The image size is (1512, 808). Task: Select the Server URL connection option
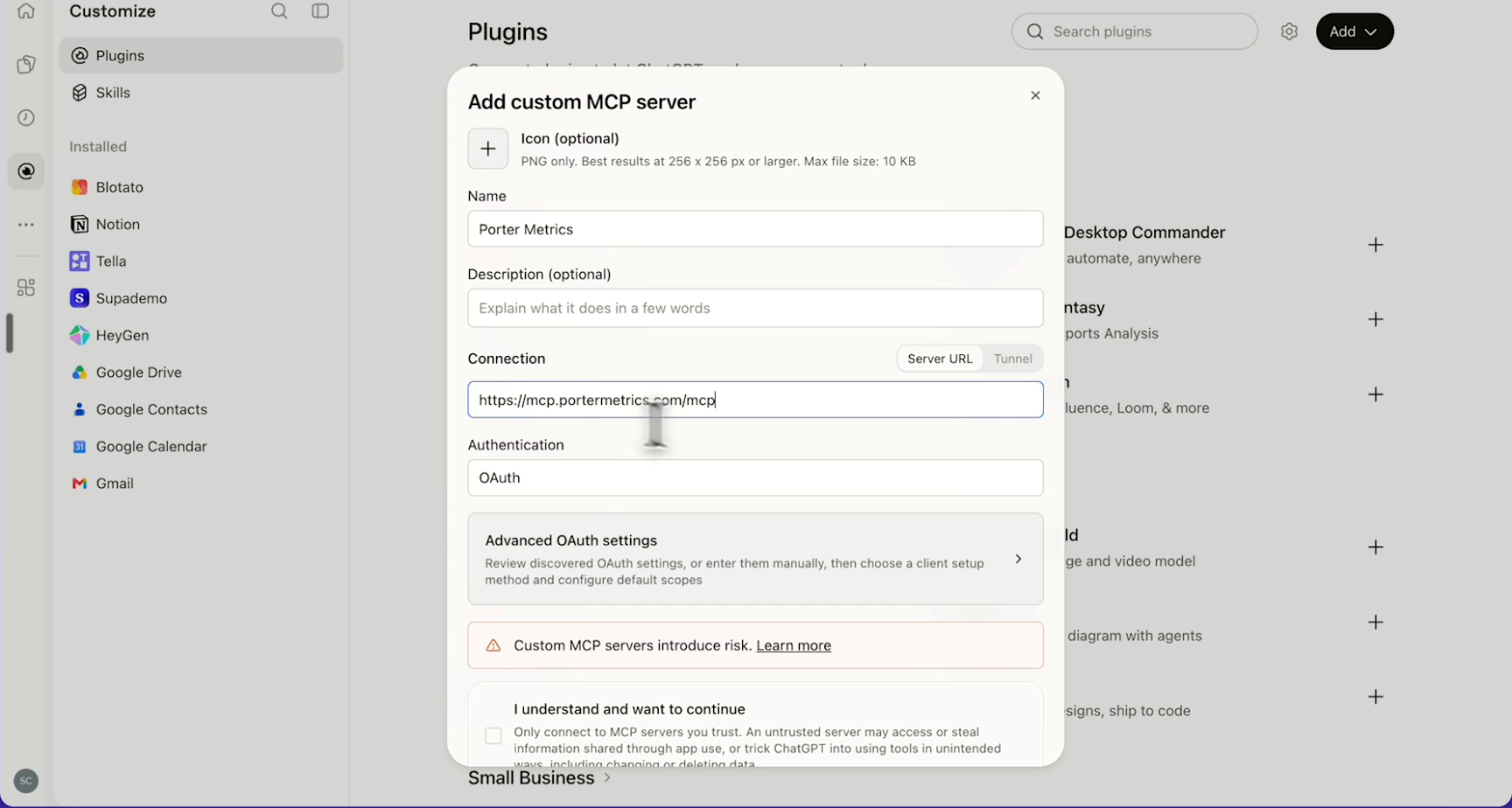click(940, 359)
